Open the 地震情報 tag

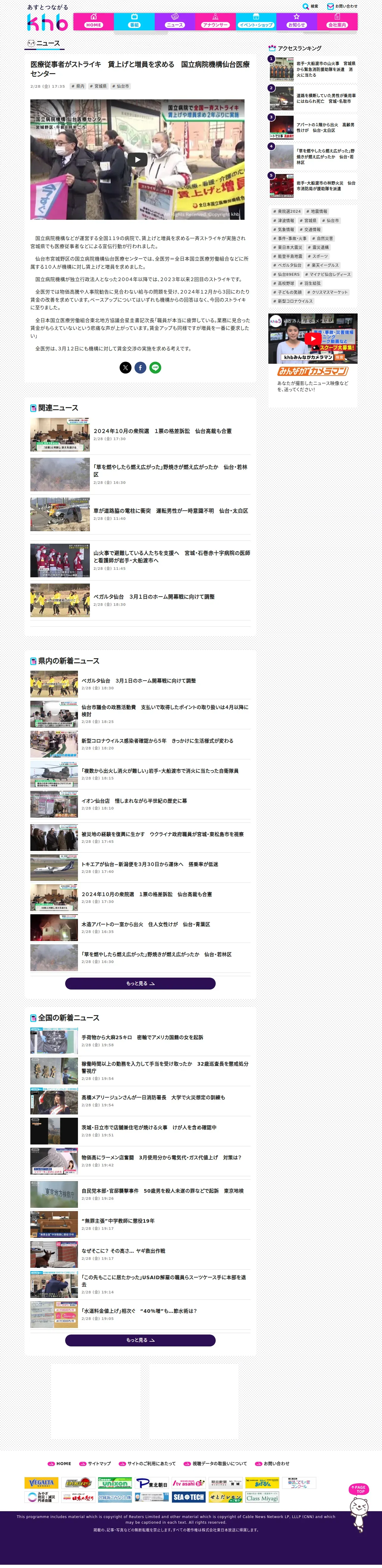tap(317, 212)
